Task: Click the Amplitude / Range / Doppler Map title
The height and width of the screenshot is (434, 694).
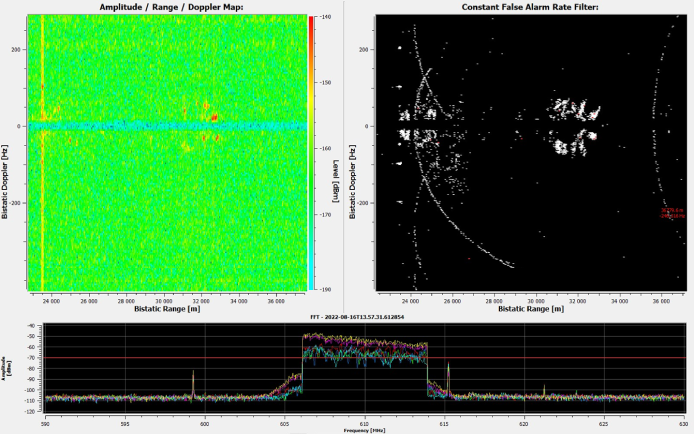Action: [164, 7]
